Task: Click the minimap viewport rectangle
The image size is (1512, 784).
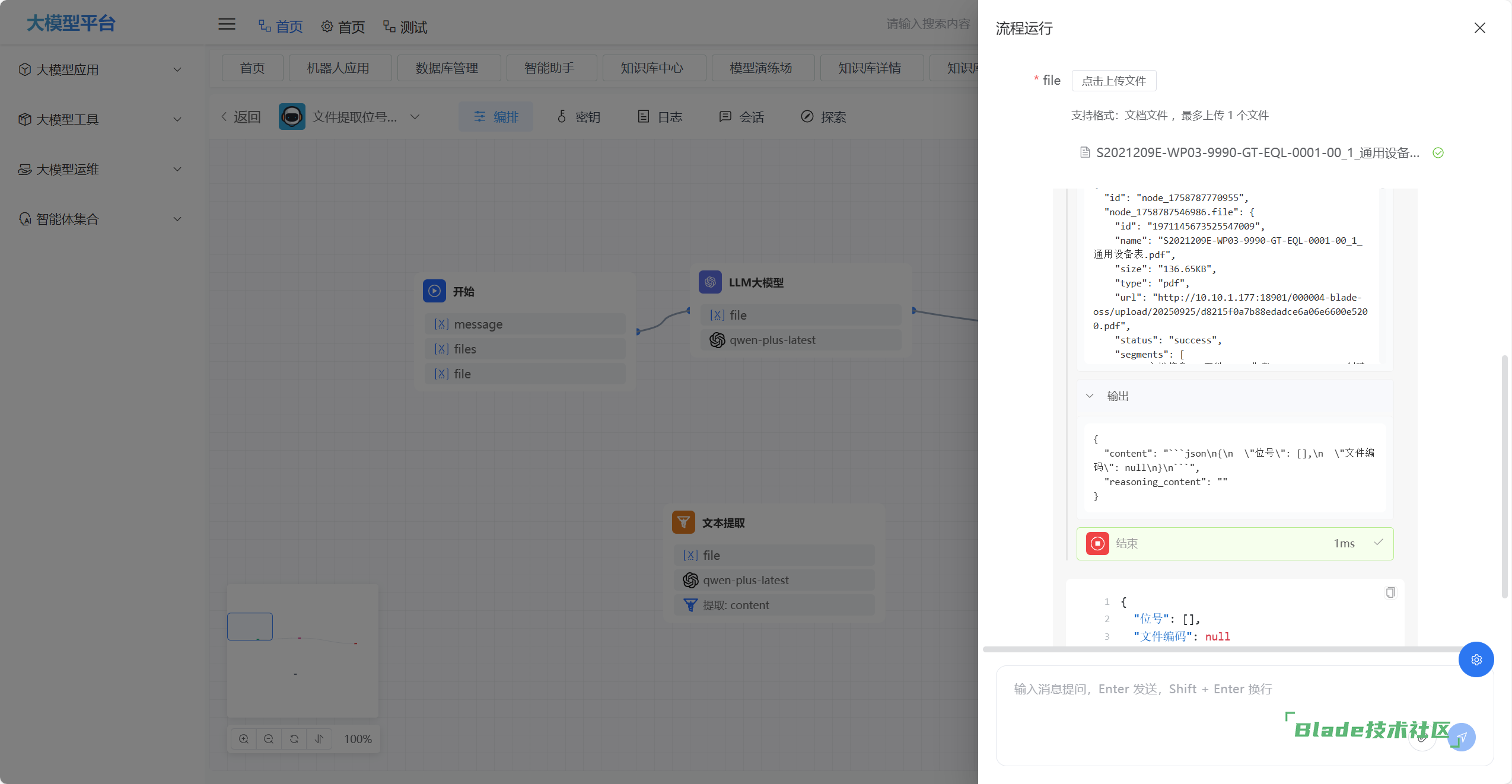Action: (250, 626)
